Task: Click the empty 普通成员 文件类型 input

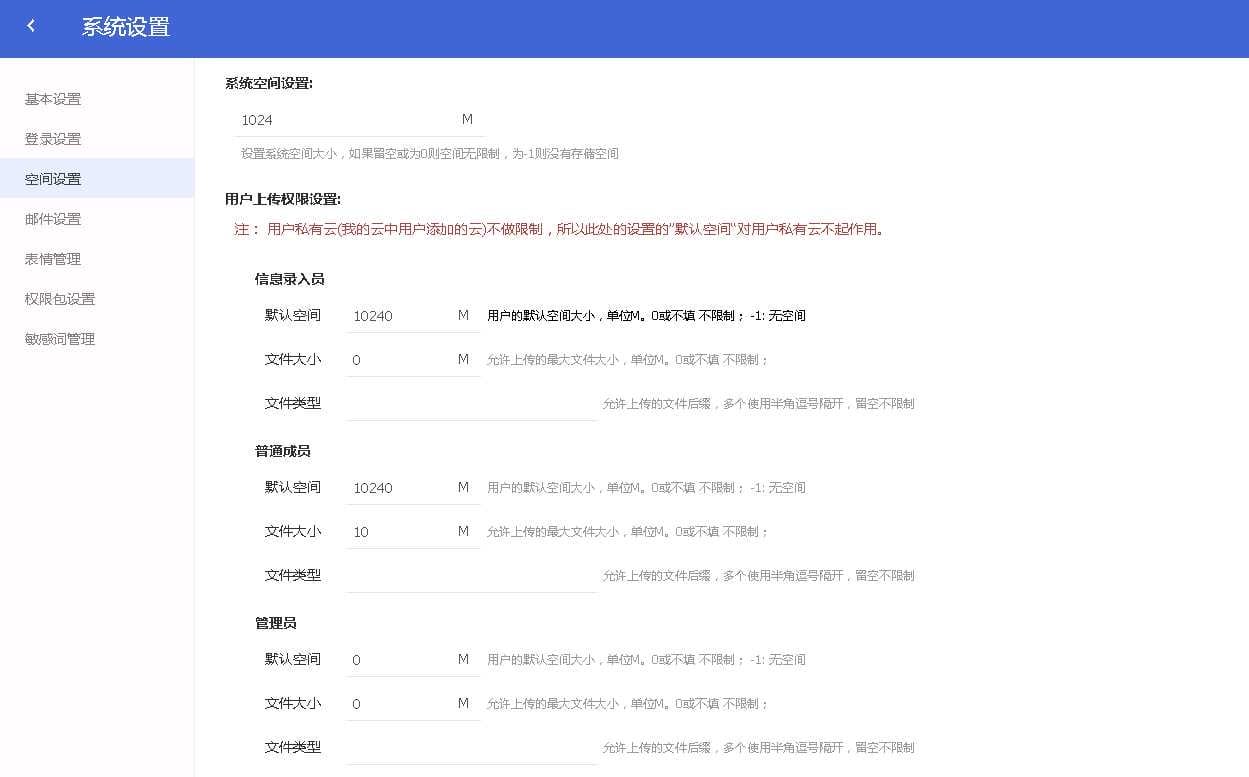Action: click(x=470, y=575)
